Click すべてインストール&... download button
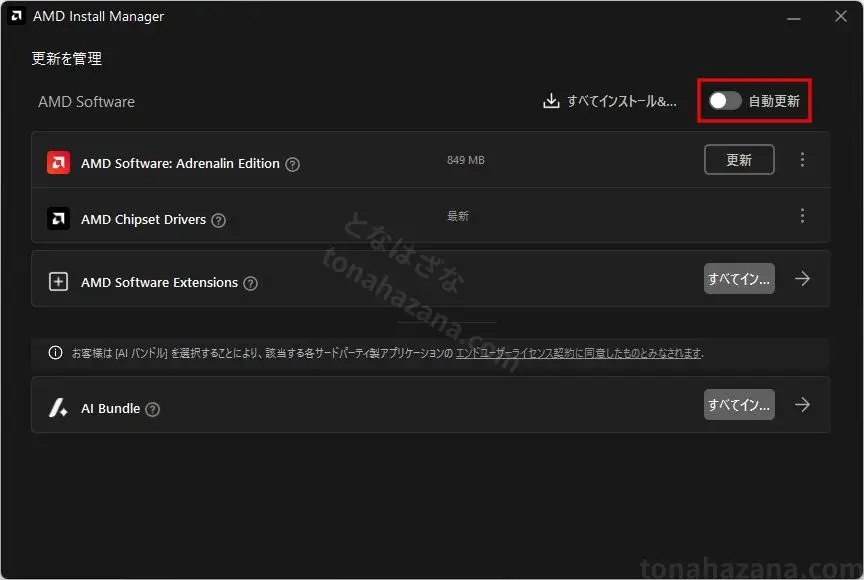 [609, 101]
